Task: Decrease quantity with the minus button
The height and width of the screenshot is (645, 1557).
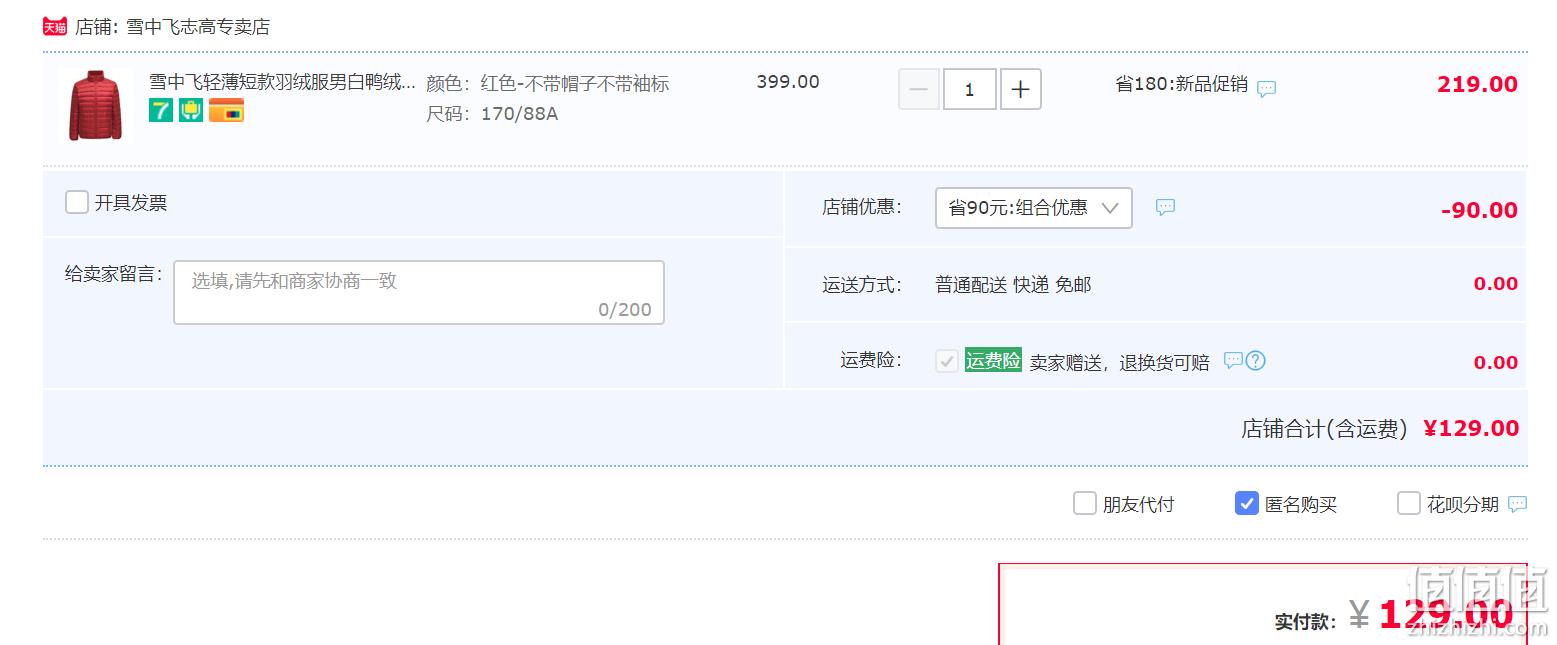Action: click(x=919, y=89)
